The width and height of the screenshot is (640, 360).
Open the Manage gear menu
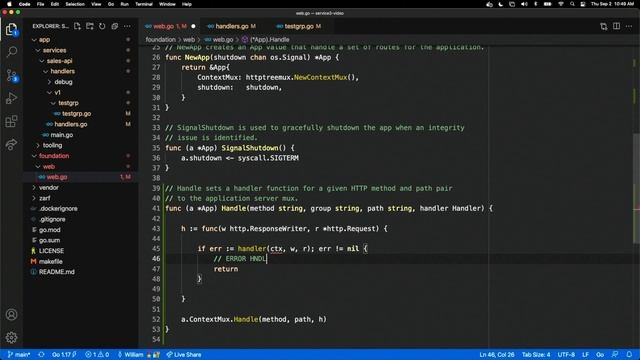coord(11,337)
